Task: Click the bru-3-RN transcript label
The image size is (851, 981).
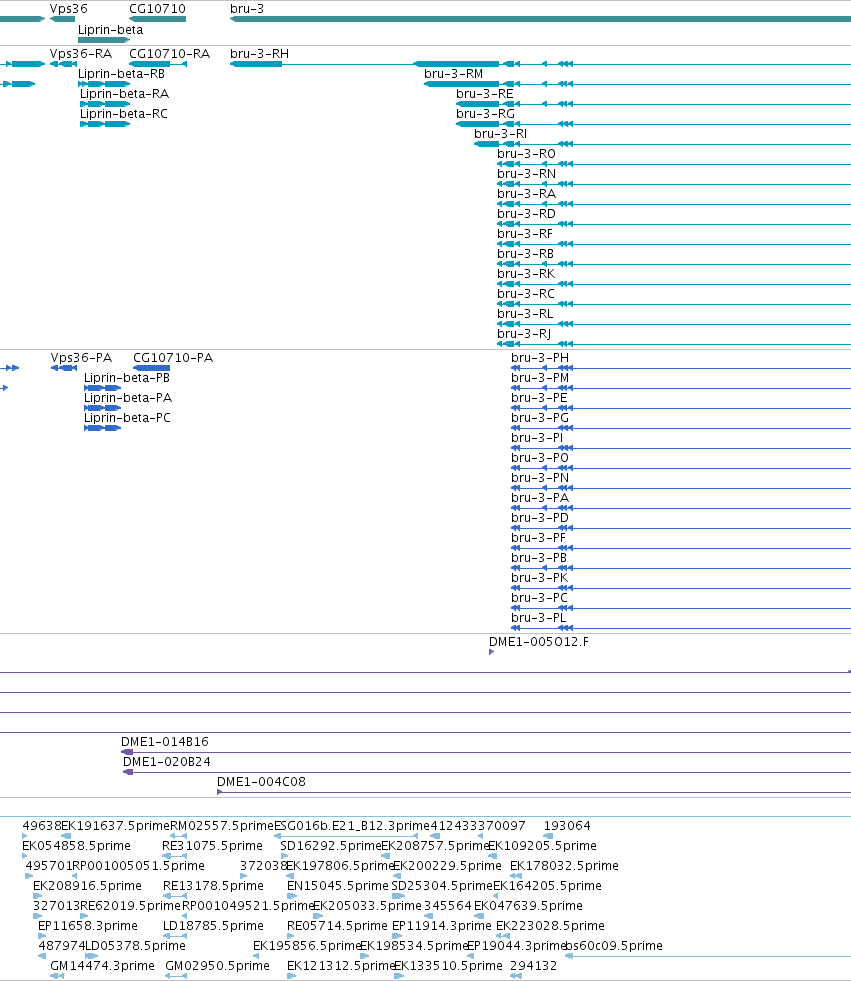Action: pyautogui.click(x=526, y=174)
